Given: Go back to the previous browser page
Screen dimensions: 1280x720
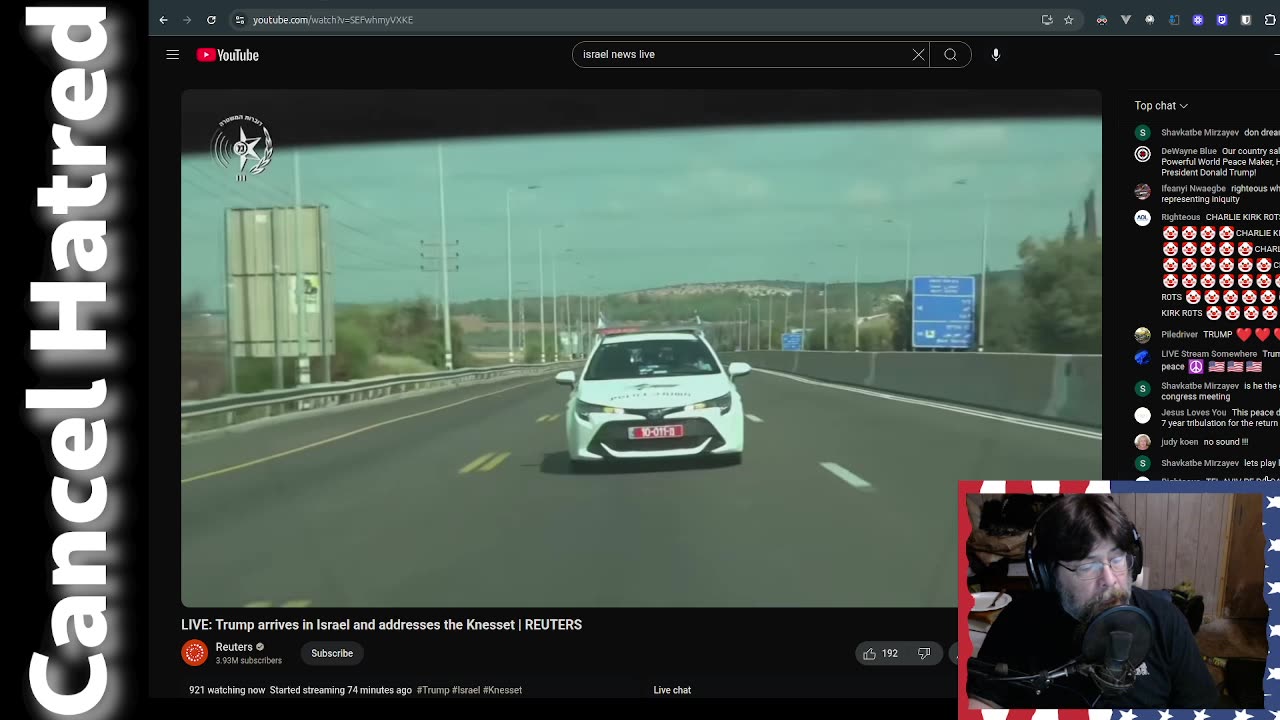Looking at the screenshot, I should coord(163,20).
